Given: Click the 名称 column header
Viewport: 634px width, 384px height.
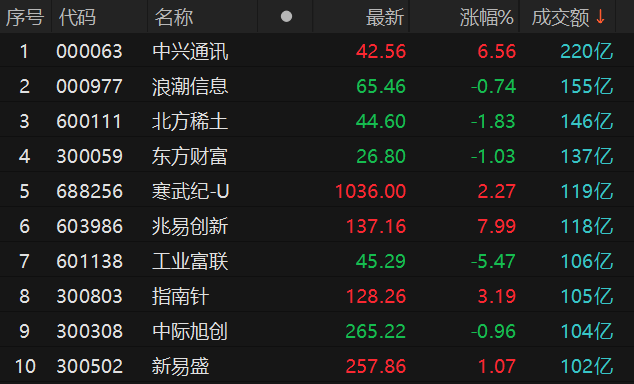Looking at the screenshot, I should coord(174,17).
